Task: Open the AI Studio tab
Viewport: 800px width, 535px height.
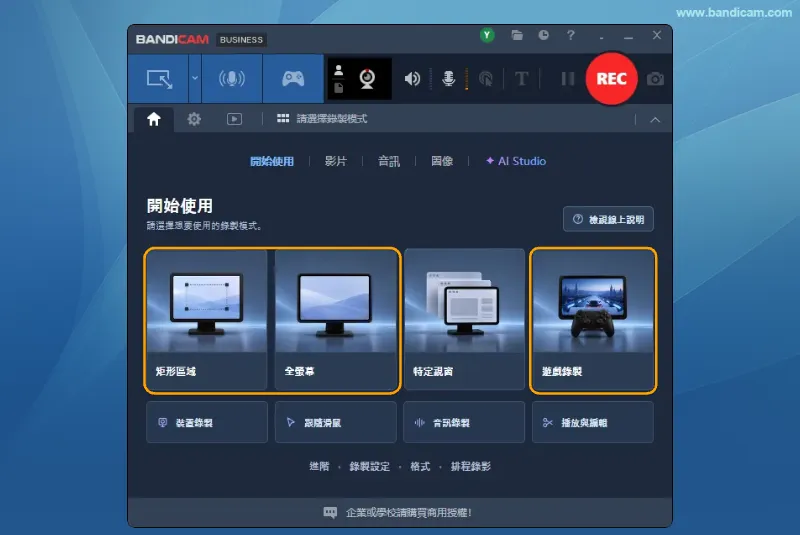Action: pos(516,161)
